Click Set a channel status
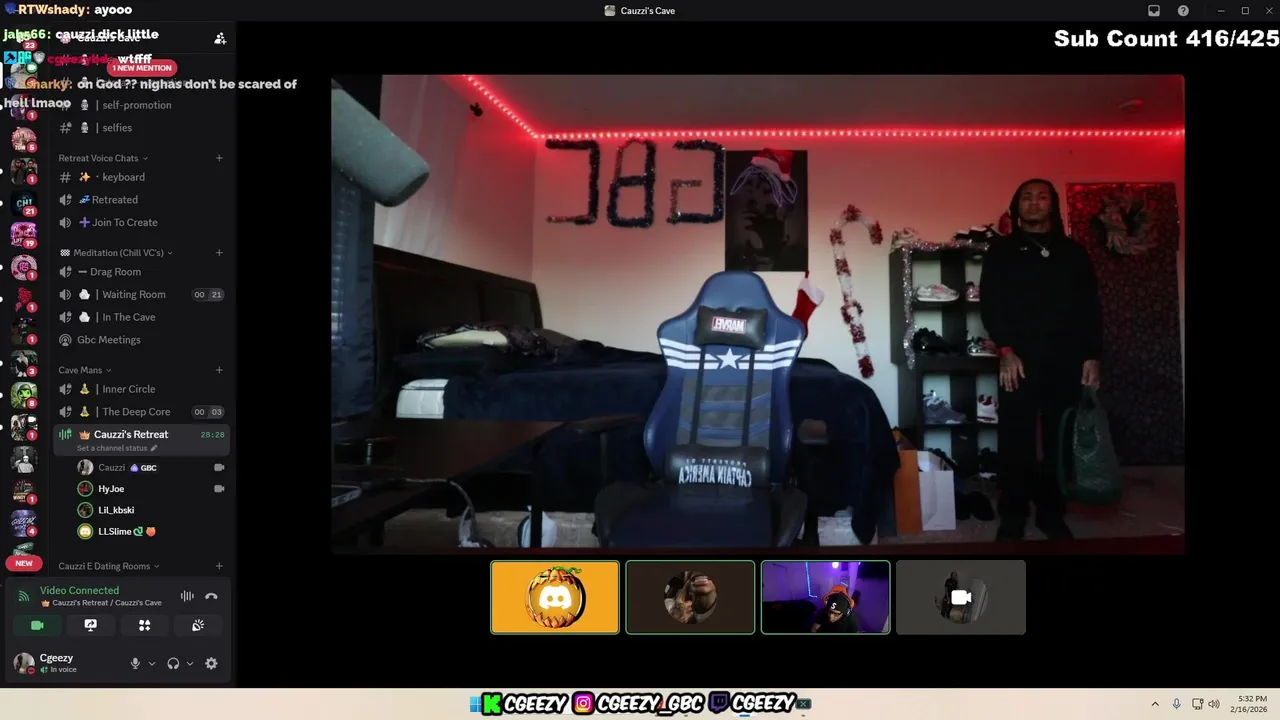The height and width of the screenshot is (720, 1280). click(117, 448)
